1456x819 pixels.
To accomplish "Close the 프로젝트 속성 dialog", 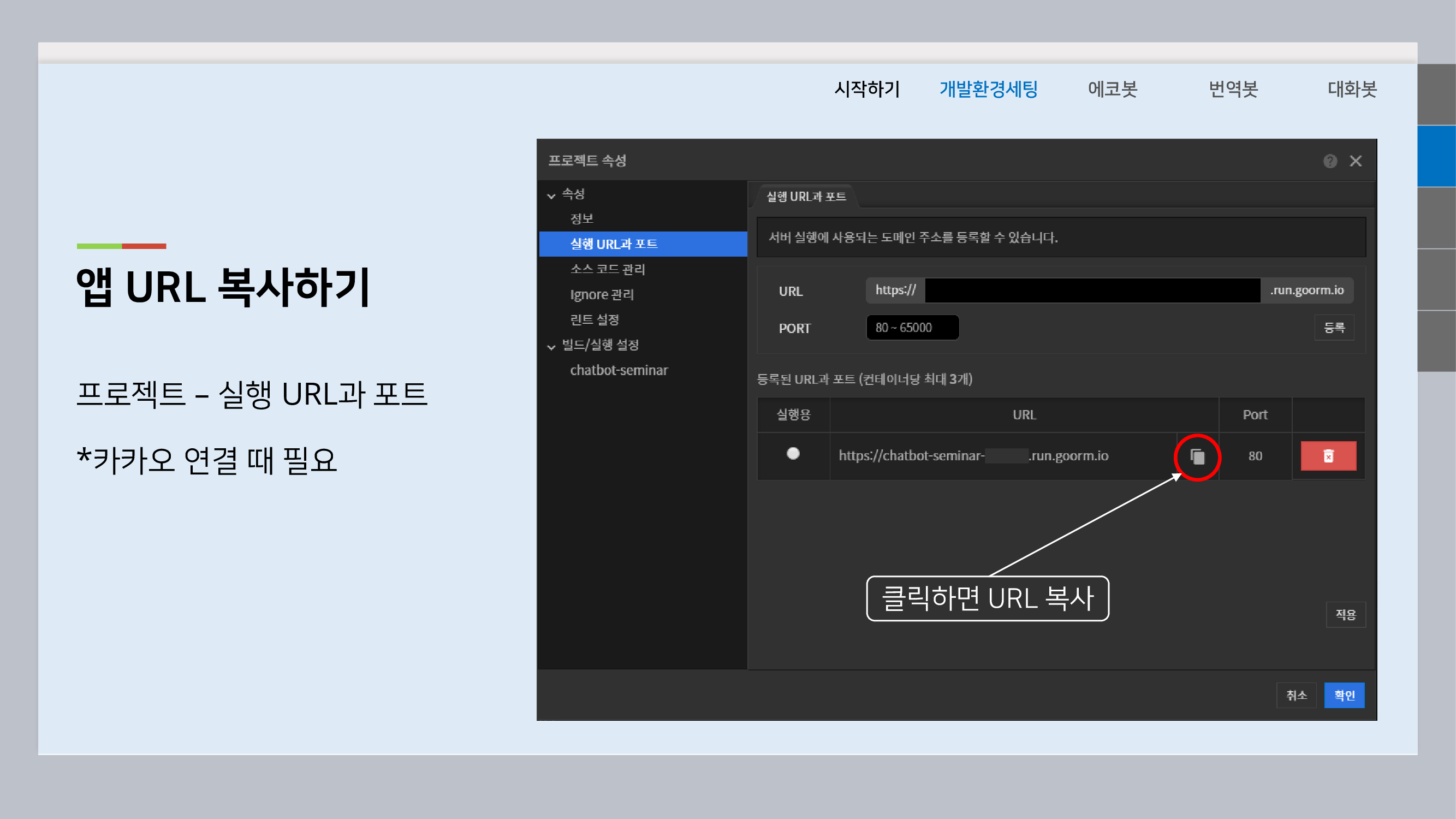I will click(1356, 162).
